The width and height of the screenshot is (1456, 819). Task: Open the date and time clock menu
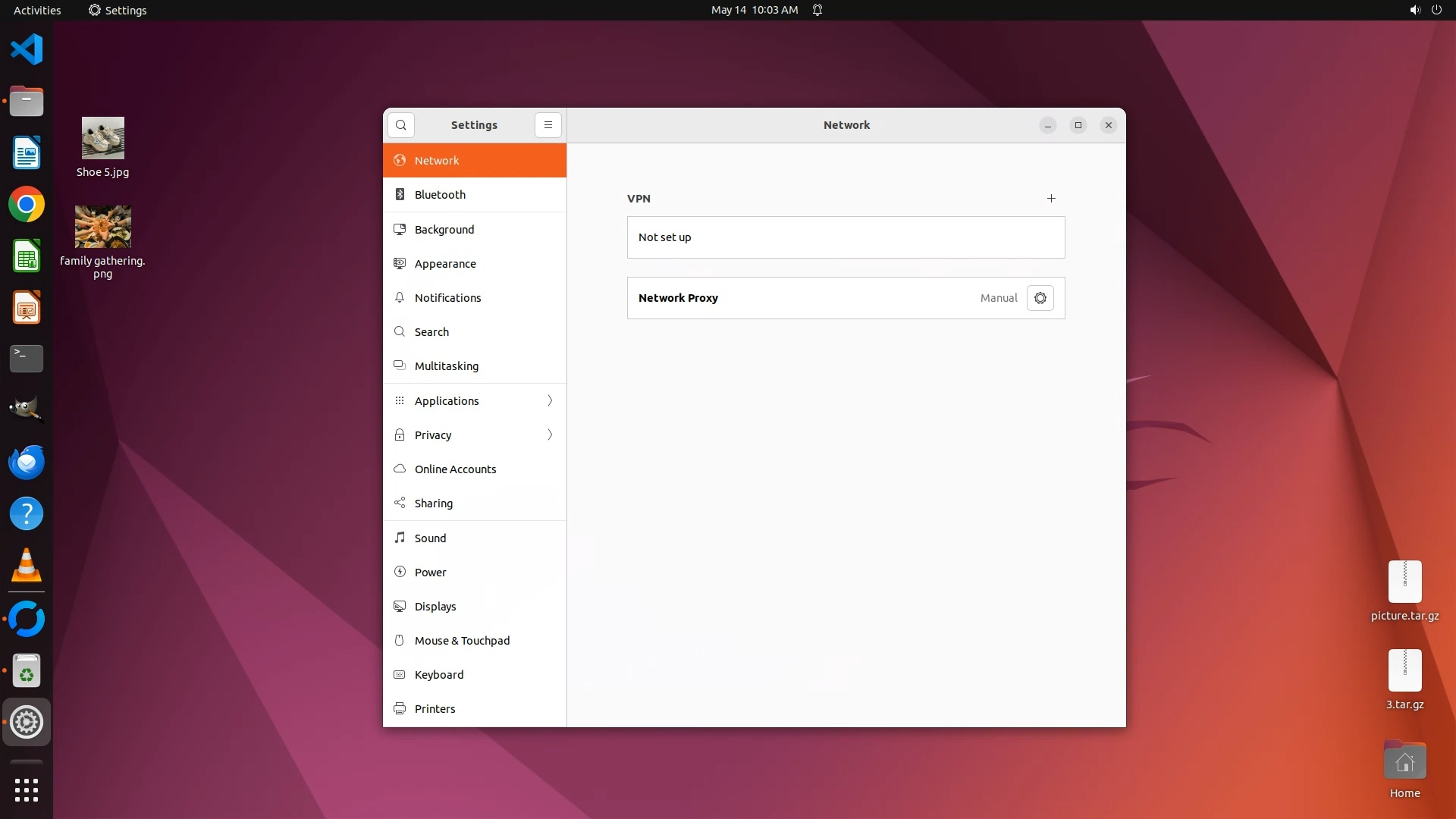point(754,10)
